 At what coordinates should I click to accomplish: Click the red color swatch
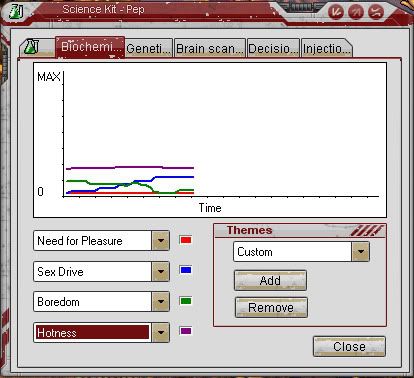click(x=186, y=240)
